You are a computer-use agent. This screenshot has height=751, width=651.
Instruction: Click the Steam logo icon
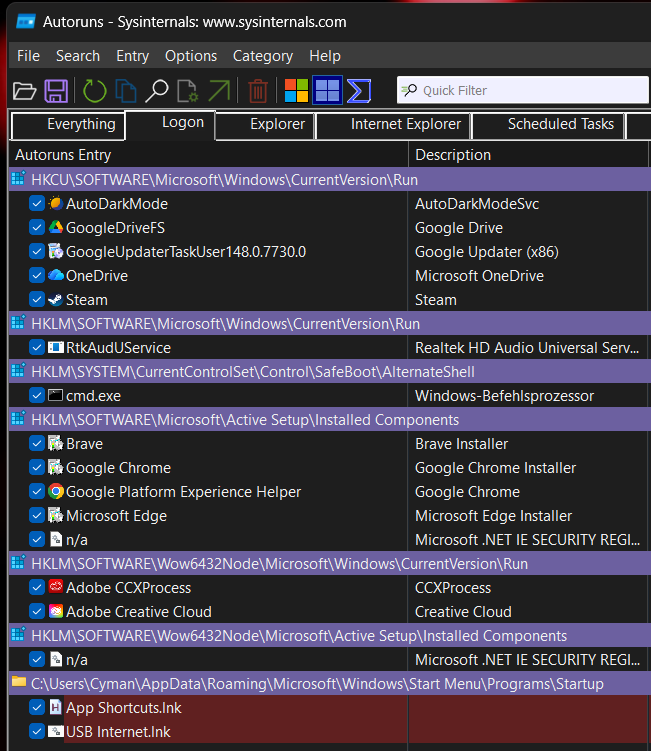coord(56,299)
